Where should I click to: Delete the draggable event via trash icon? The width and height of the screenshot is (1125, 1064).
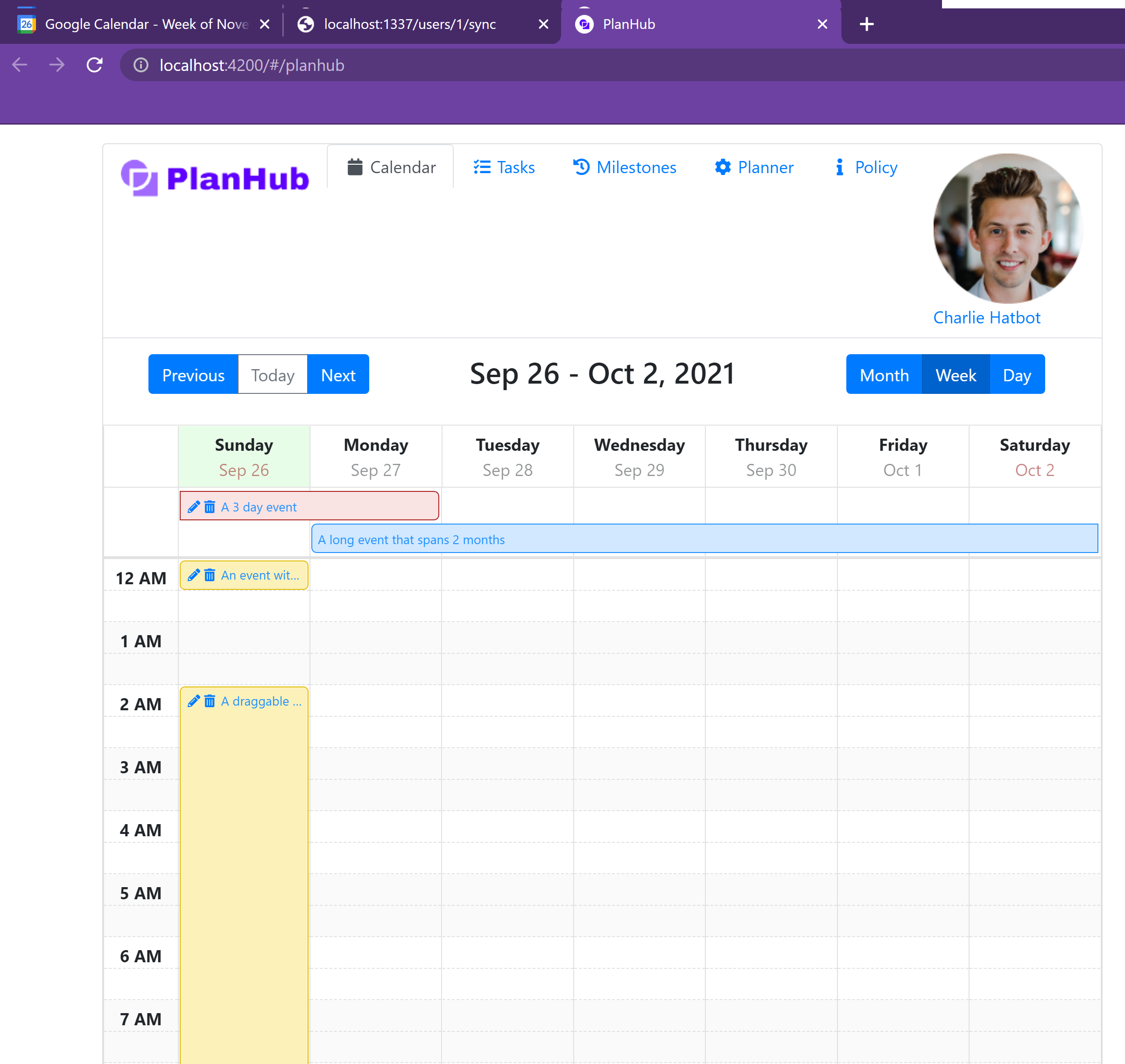point(209,701)
